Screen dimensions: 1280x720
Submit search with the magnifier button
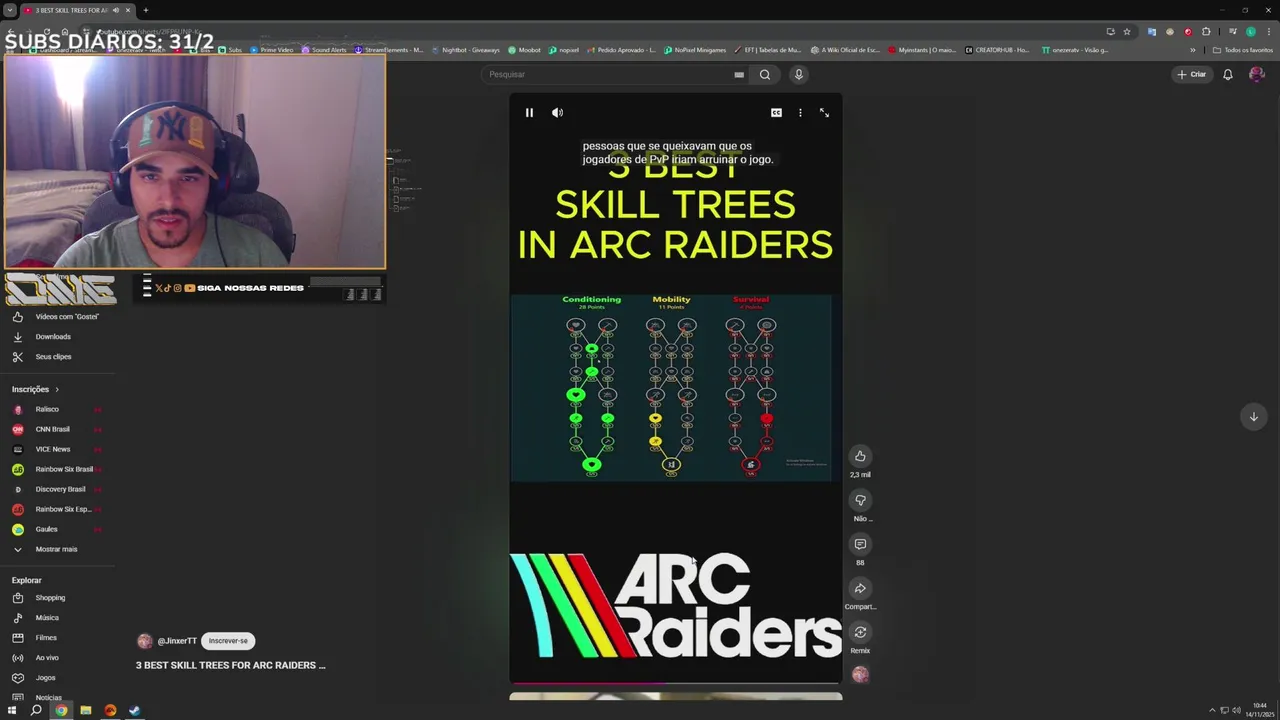(x=765, y=74)
